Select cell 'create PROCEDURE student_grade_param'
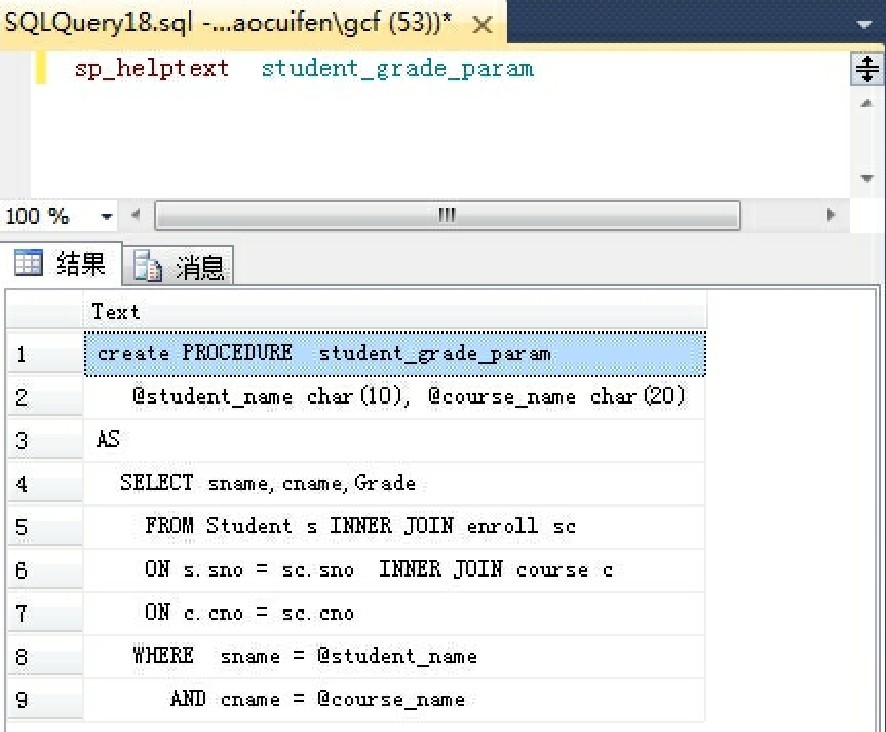 [394, 354]
